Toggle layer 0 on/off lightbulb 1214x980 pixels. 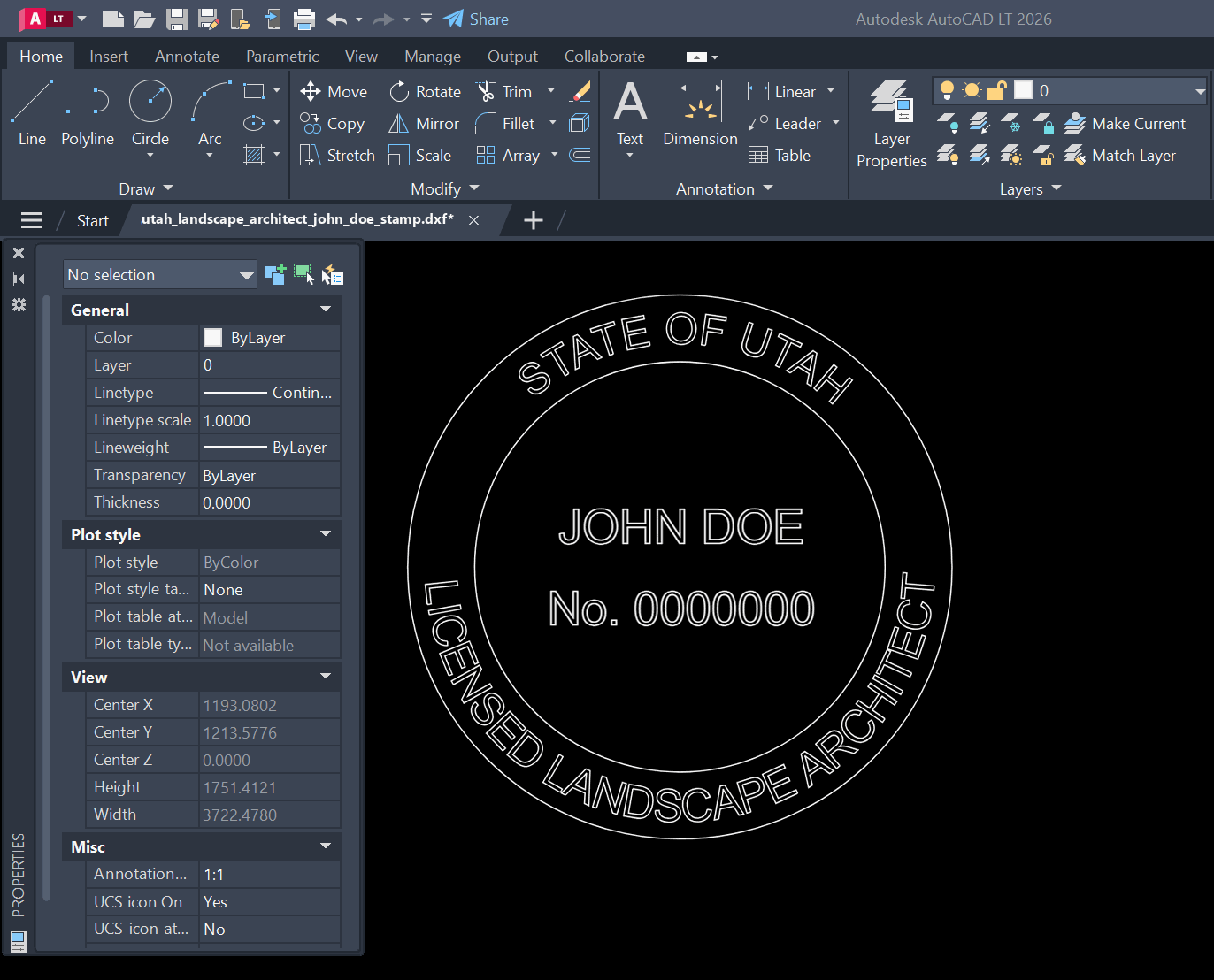(x=947, y=89)
